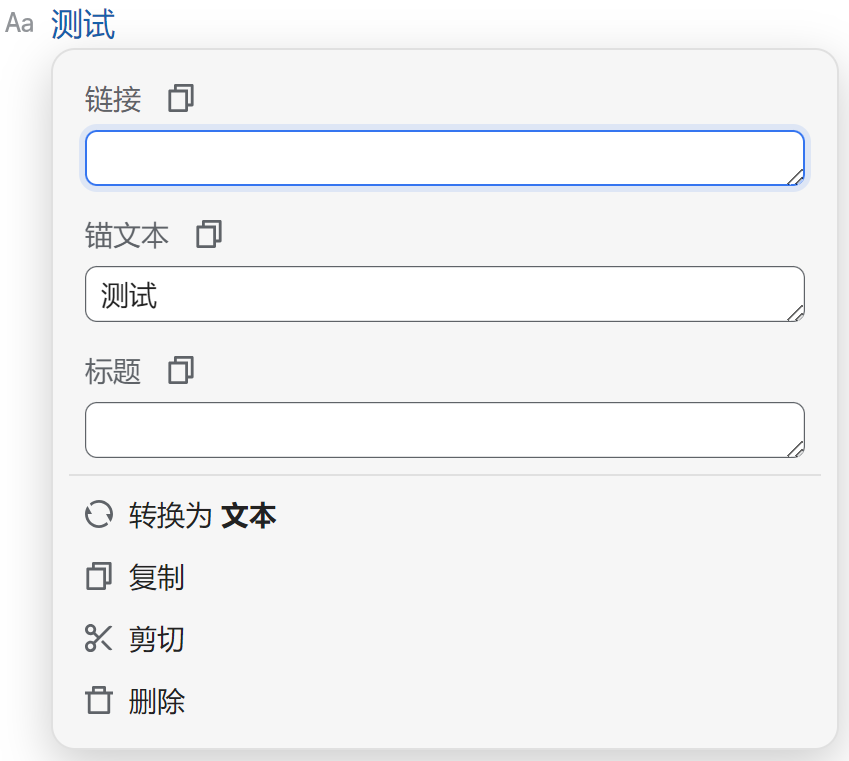
Task: Choose 删除 from the menu
Action: pyautogui.click(x=157, y=701)
